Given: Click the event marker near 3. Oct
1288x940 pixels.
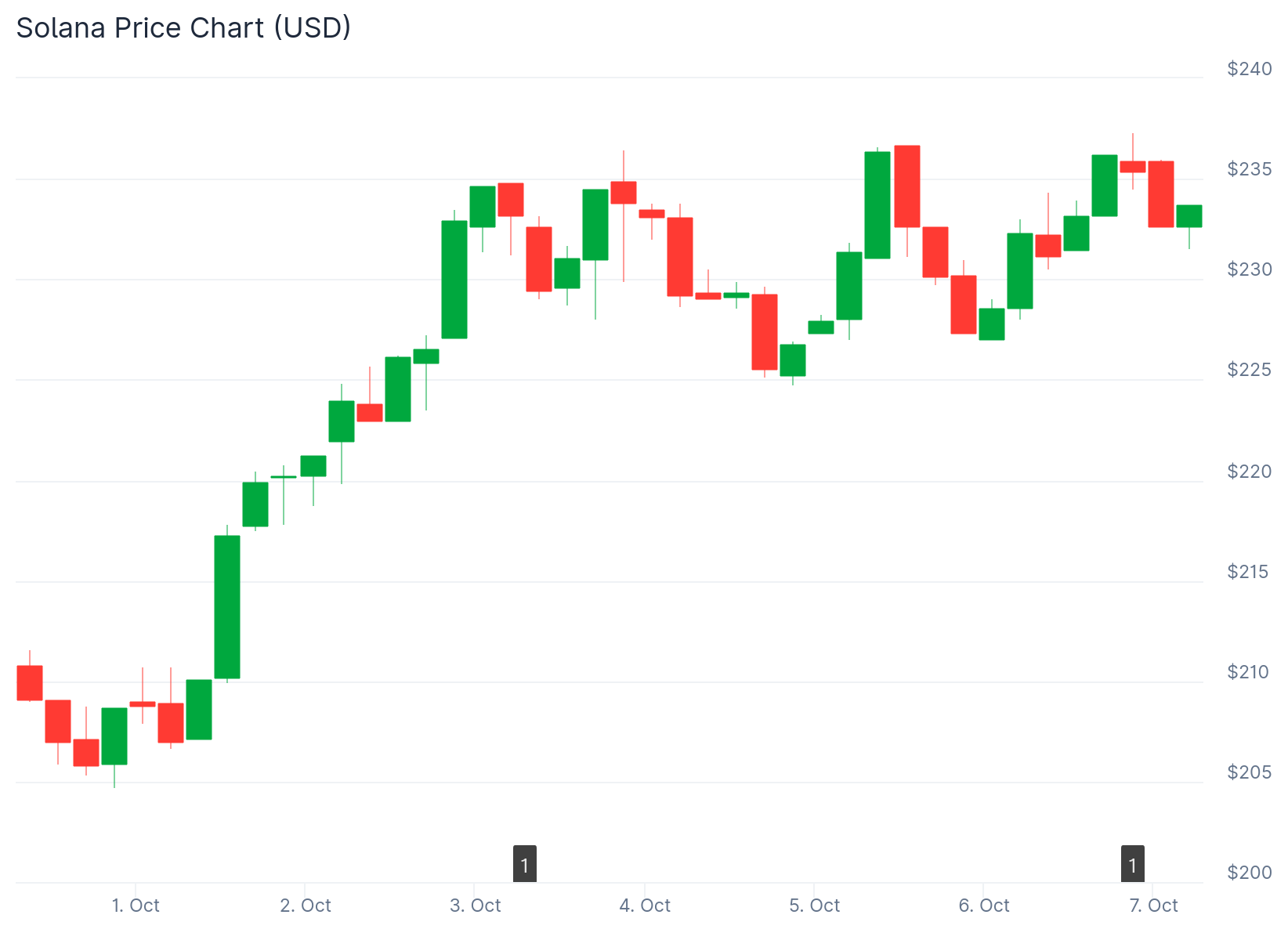Looking at the screenshot, I should point(525,864).
